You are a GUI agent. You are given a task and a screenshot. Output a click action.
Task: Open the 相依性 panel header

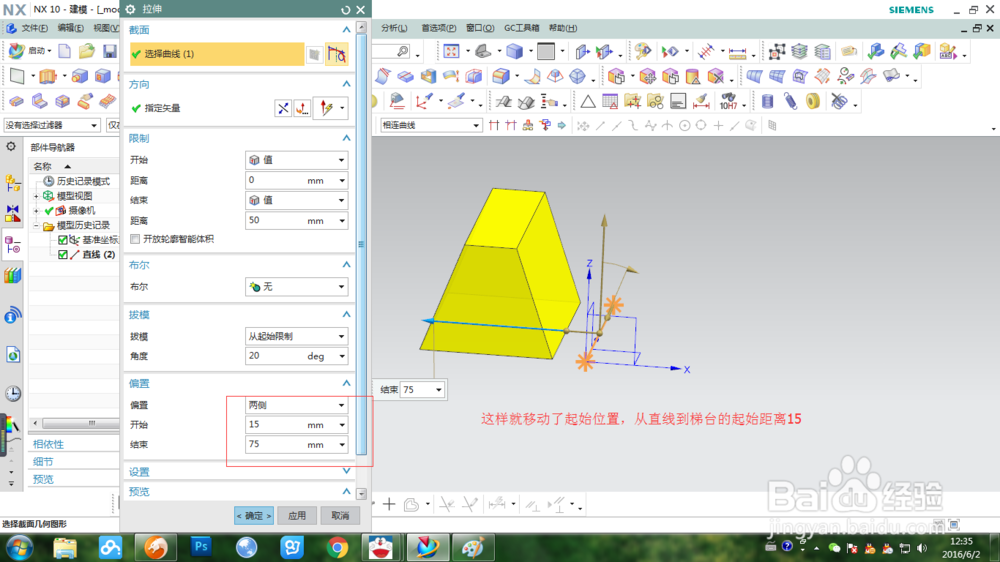[x=48, y=444]
